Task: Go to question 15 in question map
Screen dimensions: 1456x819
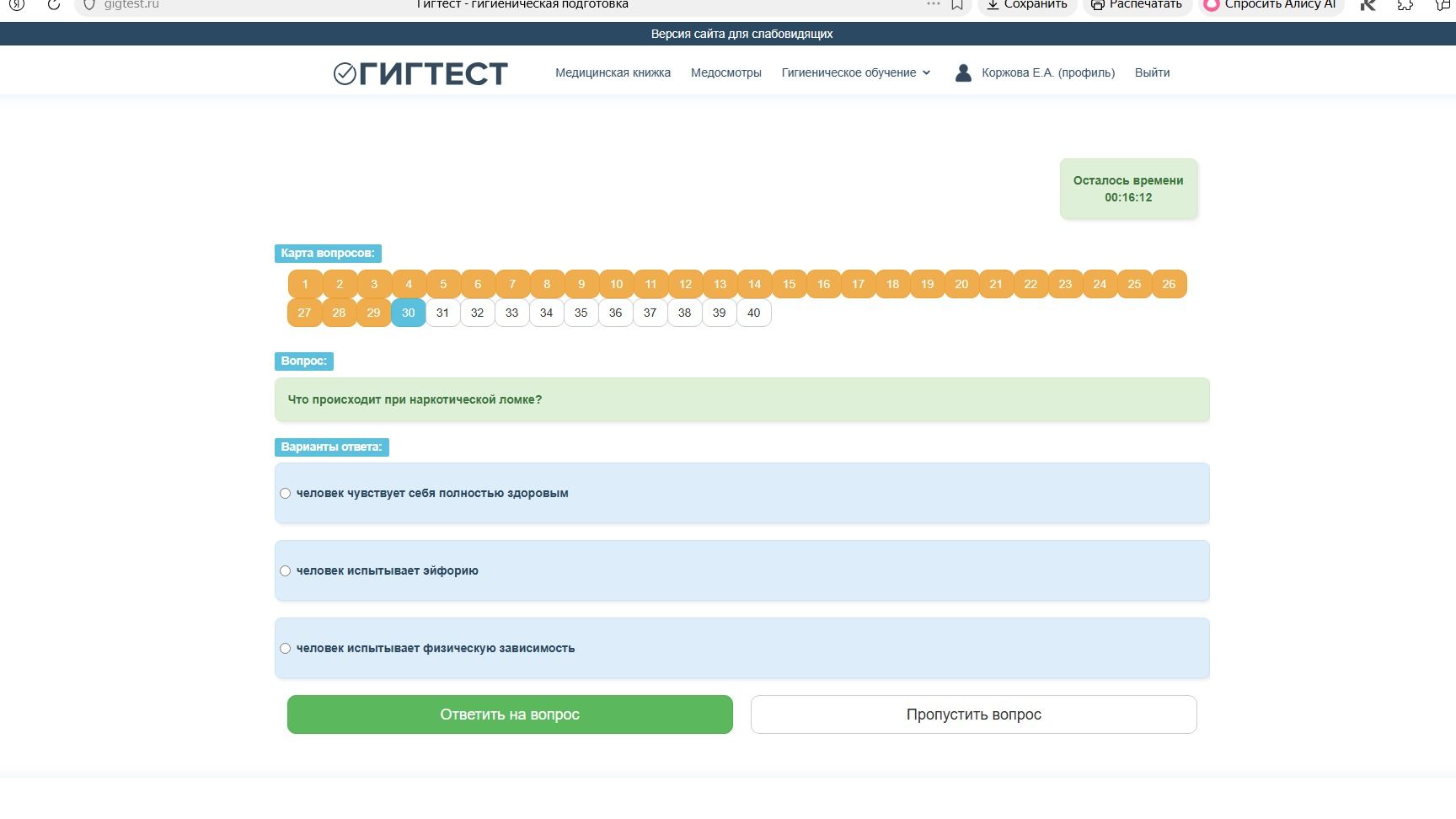Action: coord(789,284)
